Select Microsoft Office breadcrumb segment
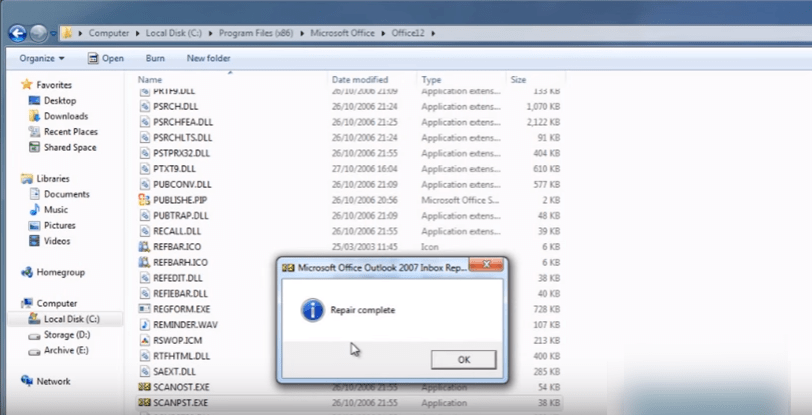812x415 pixels. tap(342, 33)
